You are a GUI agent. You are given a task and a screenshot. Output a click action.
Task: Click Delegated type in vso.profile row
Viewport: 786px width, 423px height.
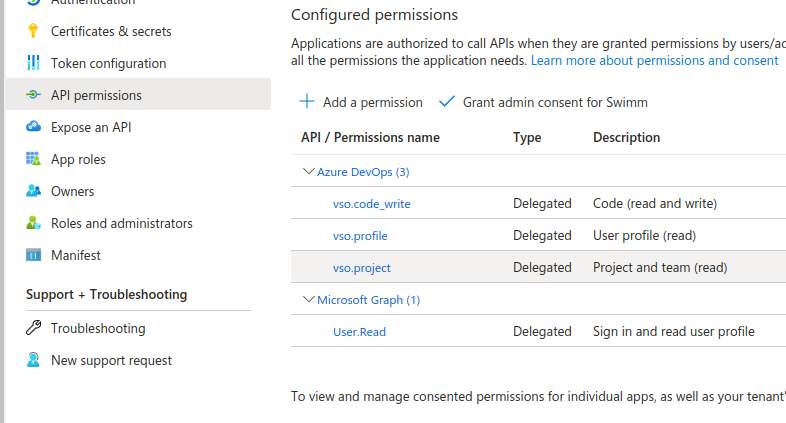pos(542,236)
